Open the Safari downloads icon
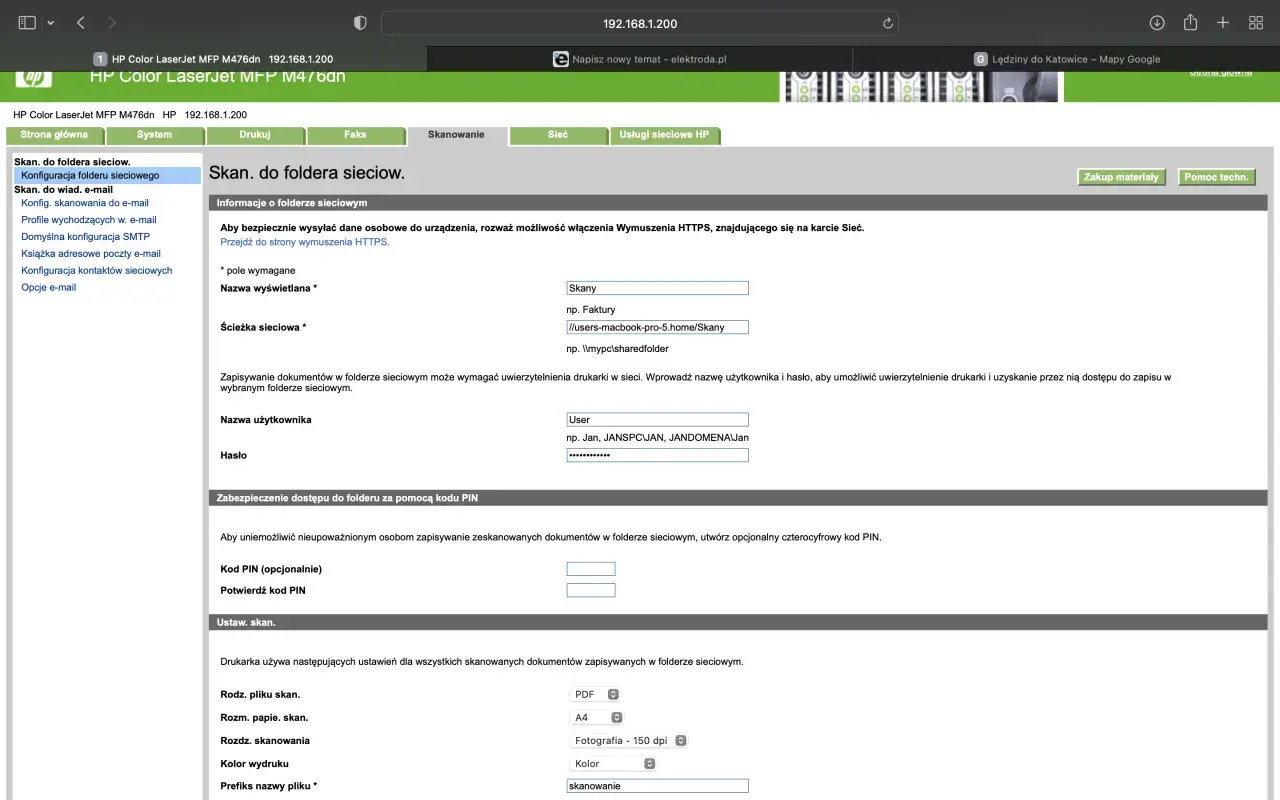This screenshot has height=800, width=1280. coord(1157,23)
